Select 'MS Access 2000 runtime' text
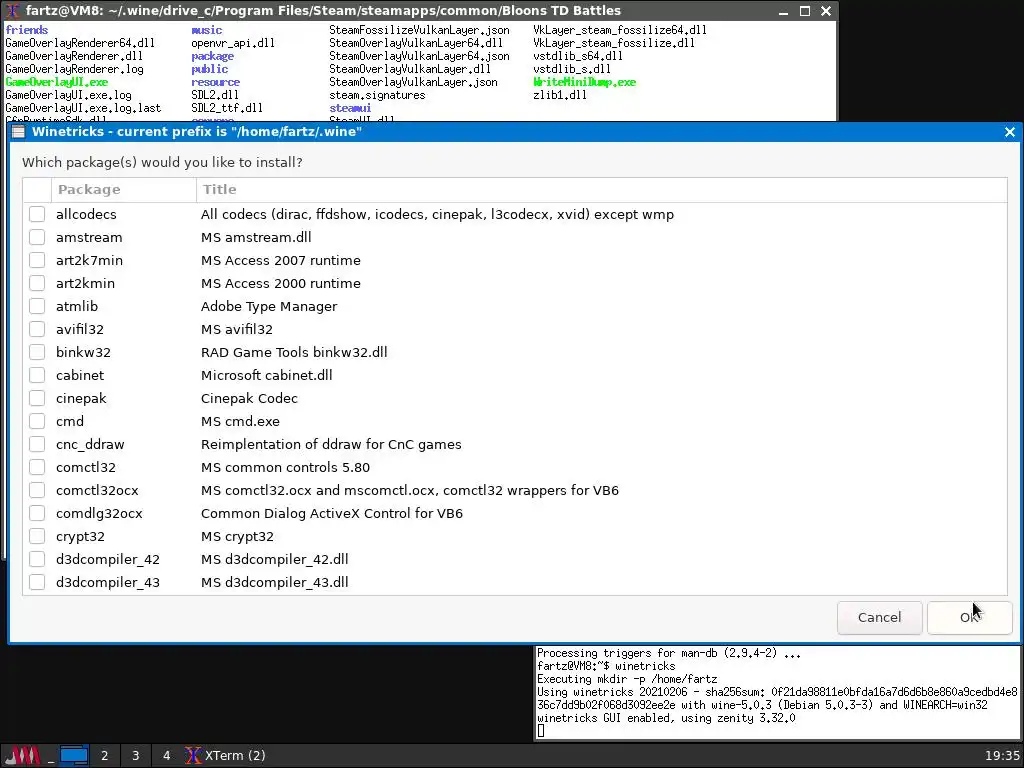This screenshot has width=1024, height=768. (281, 283)
